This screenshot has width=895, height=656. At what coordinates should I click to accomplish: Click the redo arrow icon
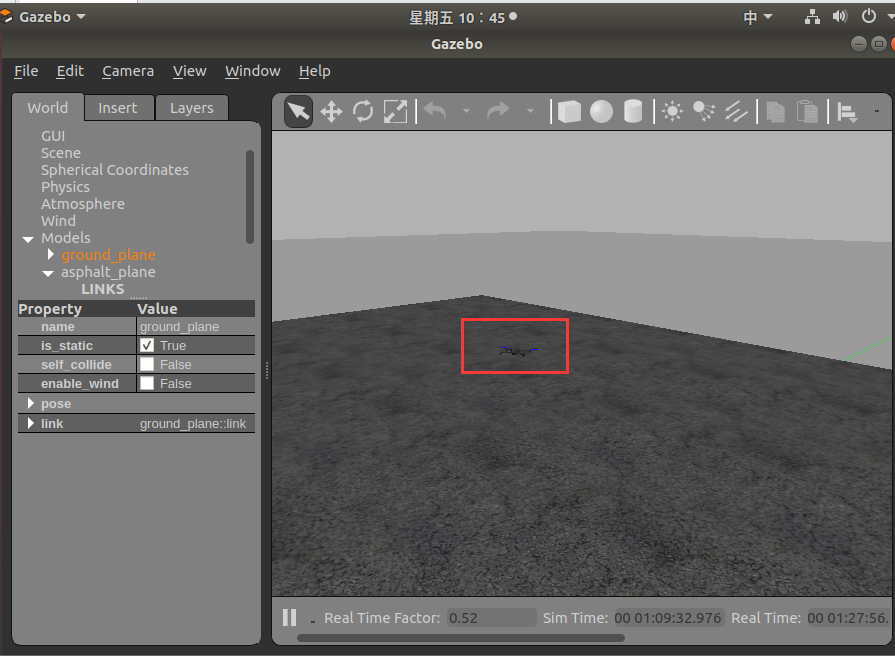coord(498,111)
